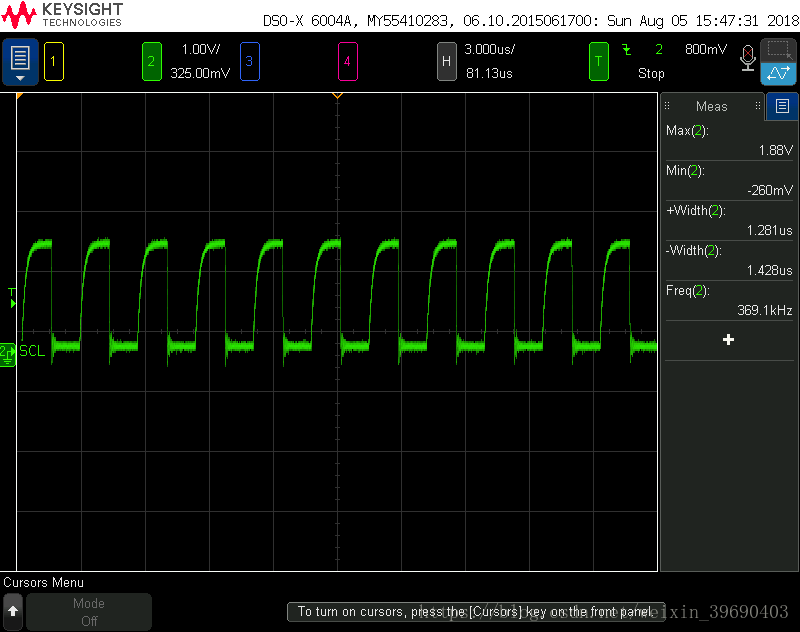Click the trigger level T marker on the left edge
Screen dimensions: 800x632
coord(12,297)
